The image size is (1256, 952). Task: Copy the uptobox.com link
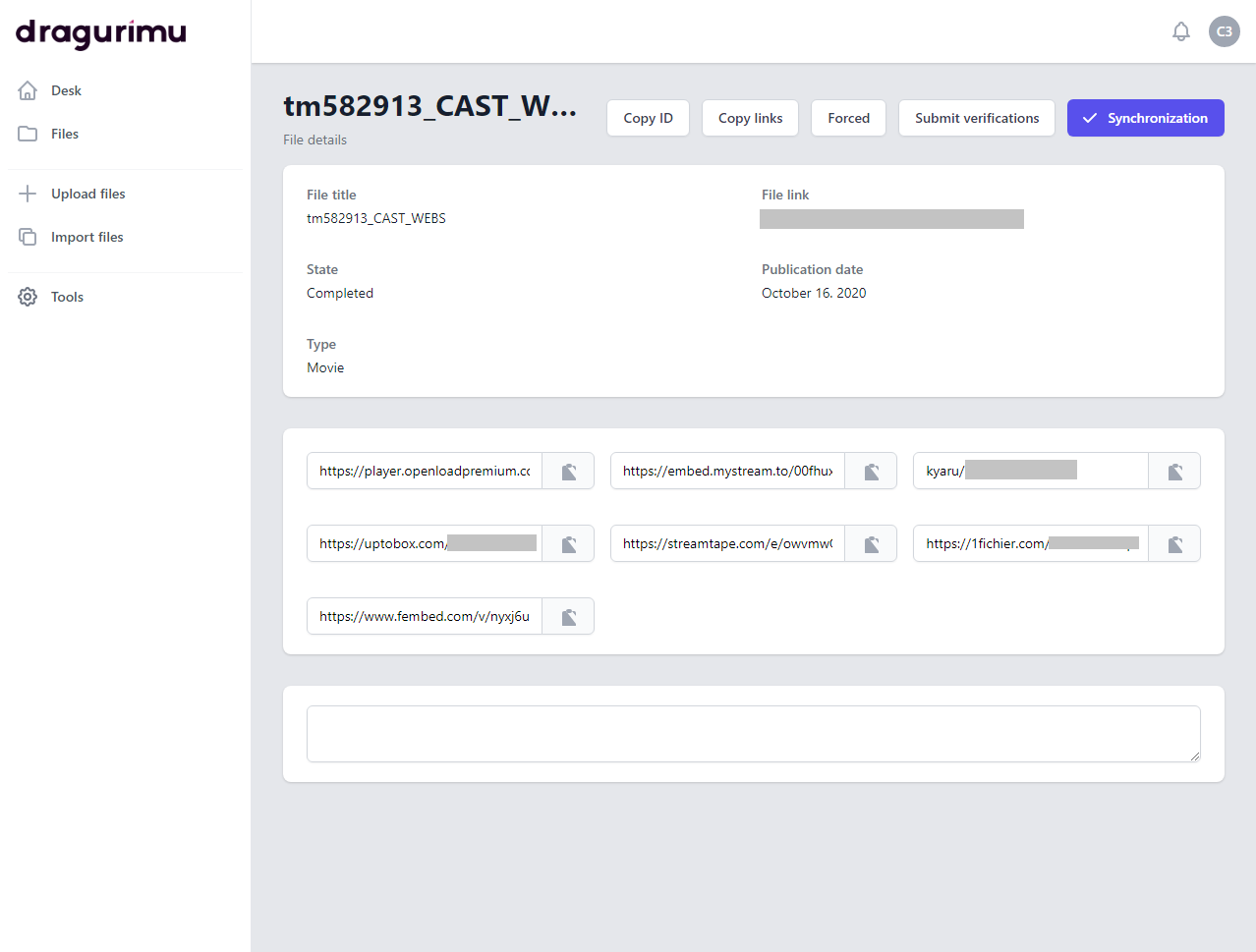568,544
